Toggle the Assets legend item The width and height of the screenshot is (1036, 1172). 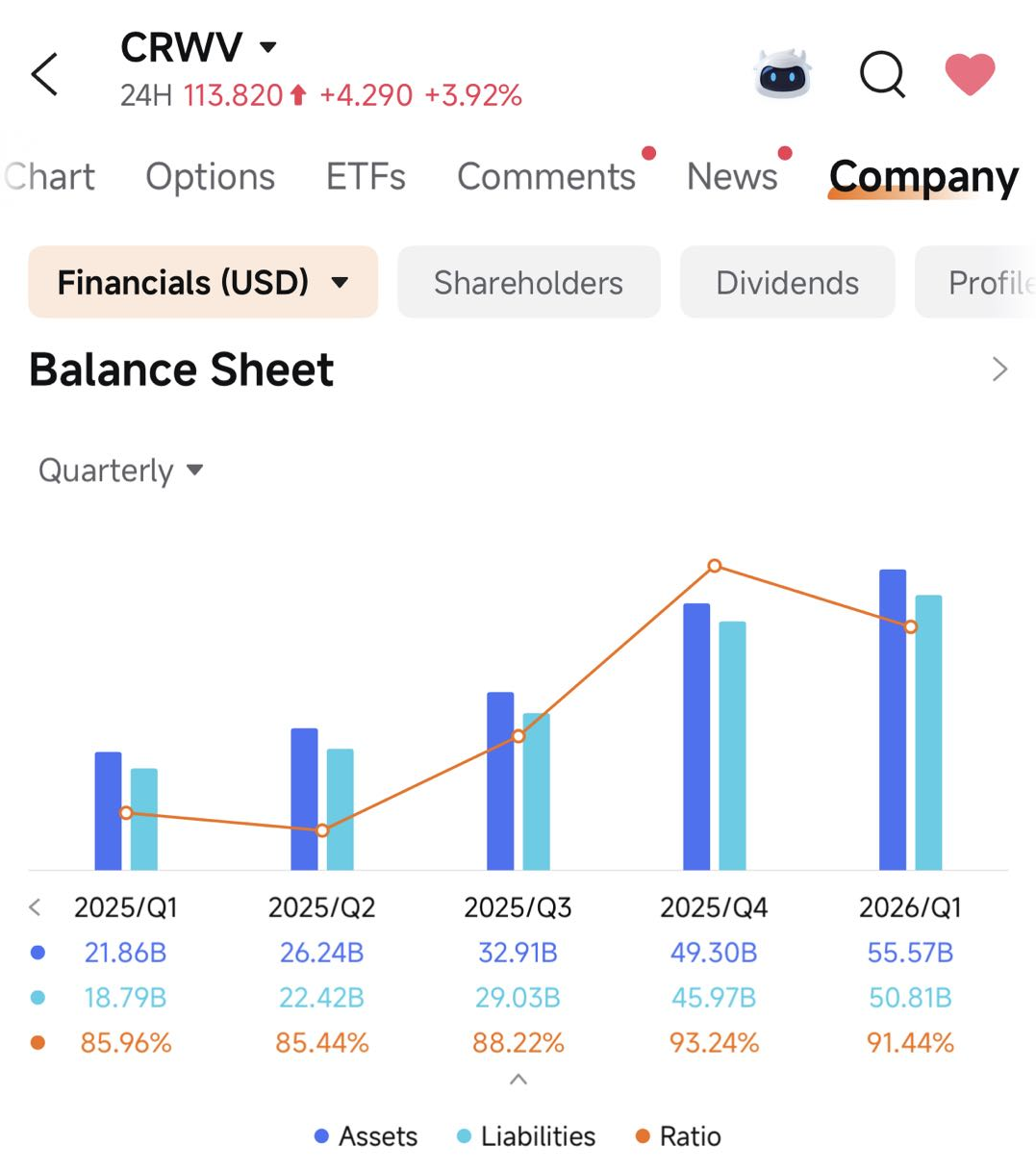coord(366,1136)
